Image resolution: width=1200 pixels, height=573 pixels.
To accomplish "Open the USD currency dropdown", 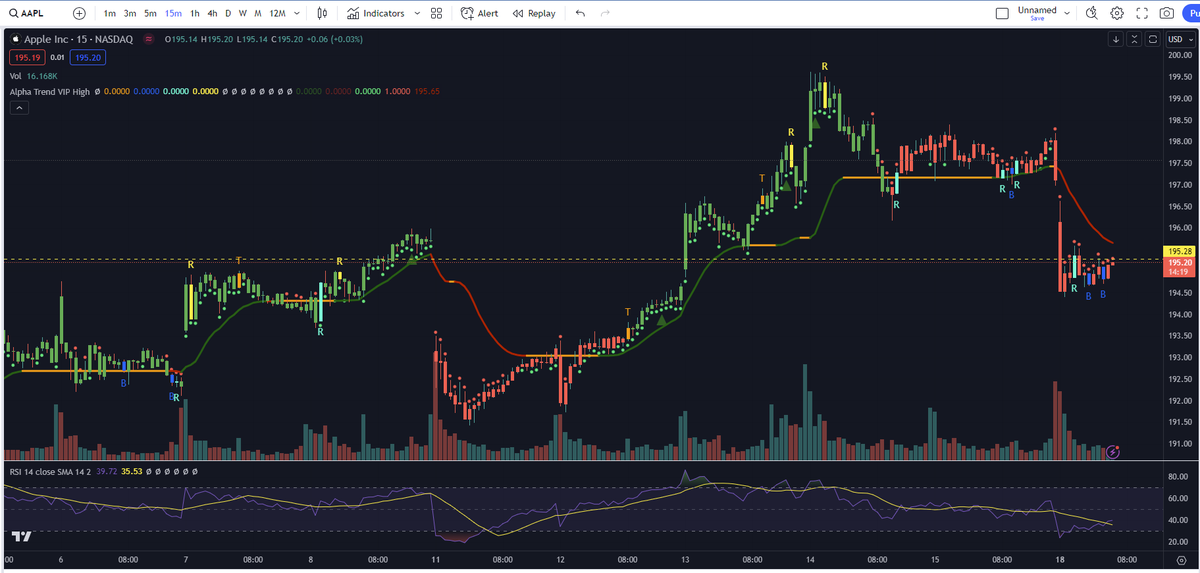I will pos(1180,39).
